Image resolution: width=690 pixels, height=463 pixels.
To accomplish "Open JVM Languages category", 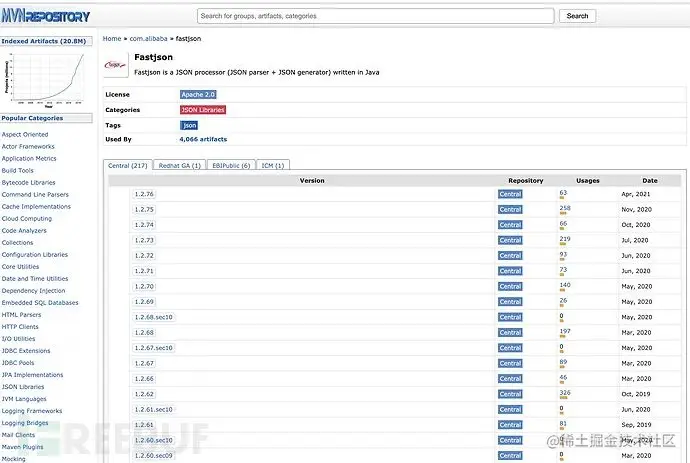I will 24,399.
